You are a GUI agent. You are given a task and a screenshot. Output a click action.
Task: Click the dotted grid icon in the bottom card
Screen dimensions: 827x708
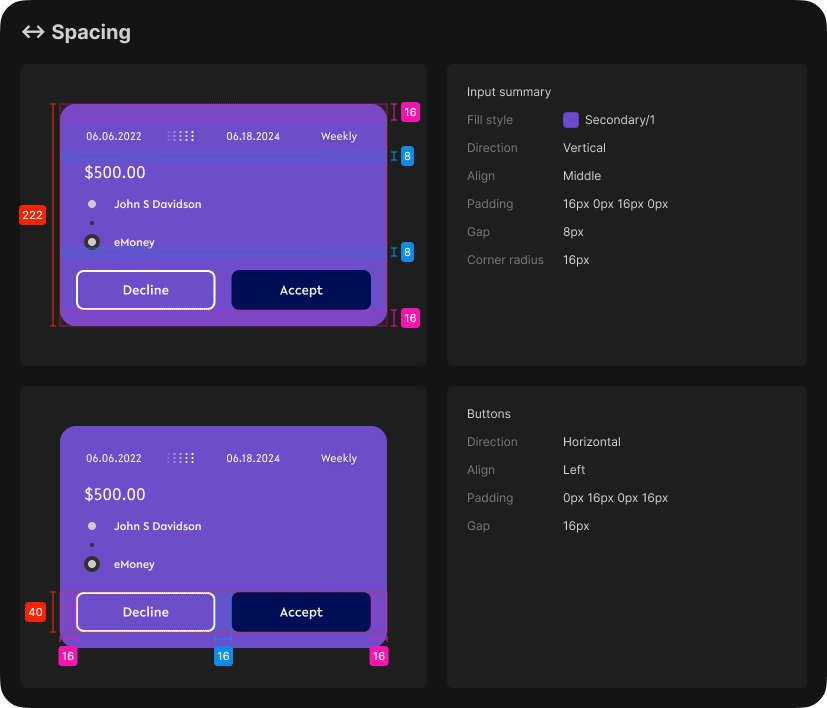tap(181, 458)
